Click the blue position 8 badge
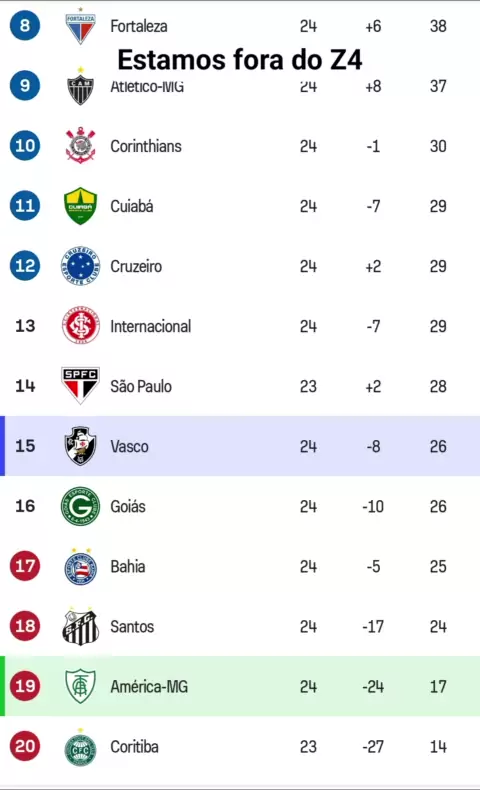Image resolution: width=480 pixels, height=790 pixels. [25, 25]
